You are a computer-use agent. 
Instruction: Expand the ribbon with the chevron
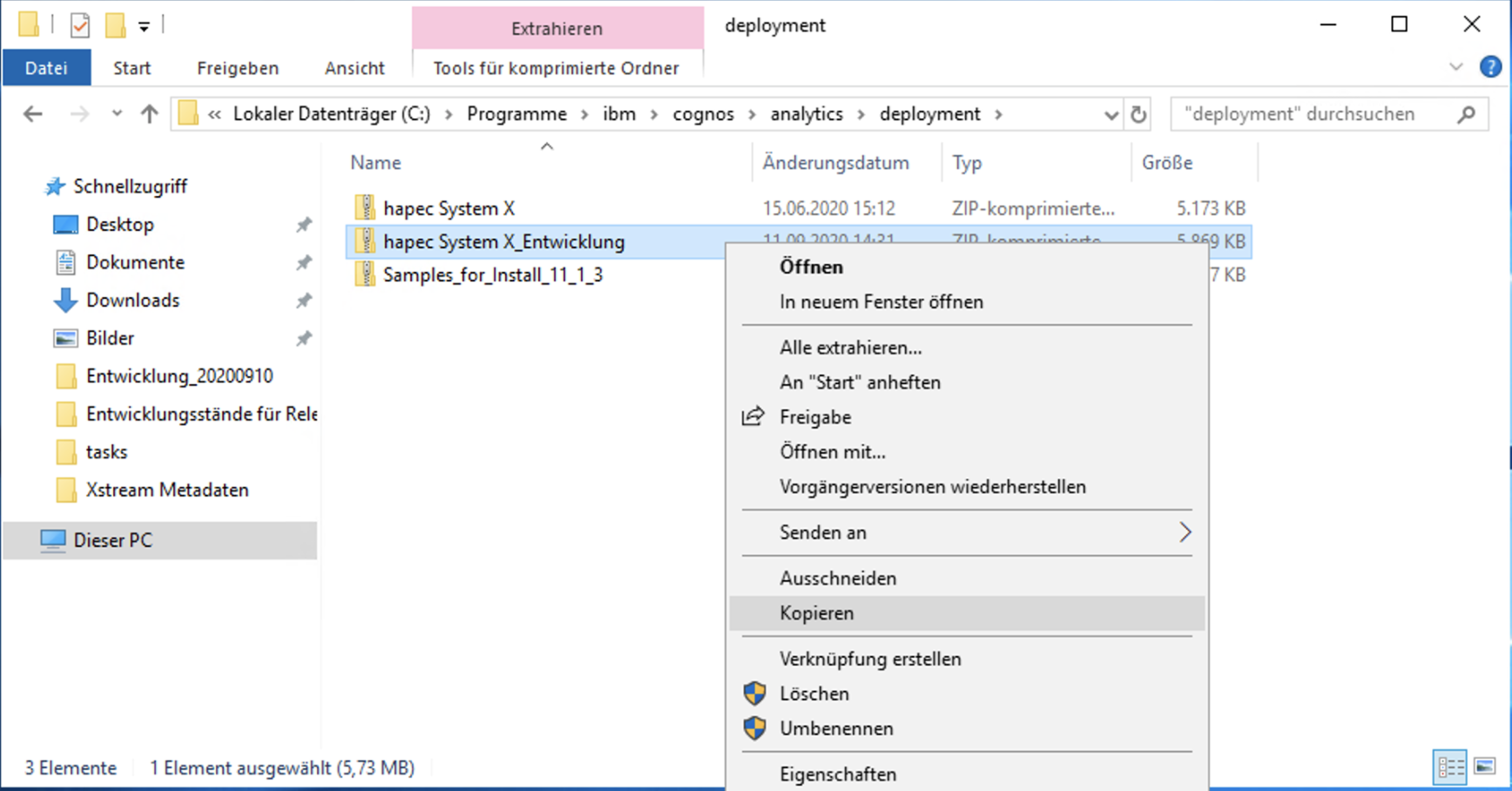[x=1455, y=67]
